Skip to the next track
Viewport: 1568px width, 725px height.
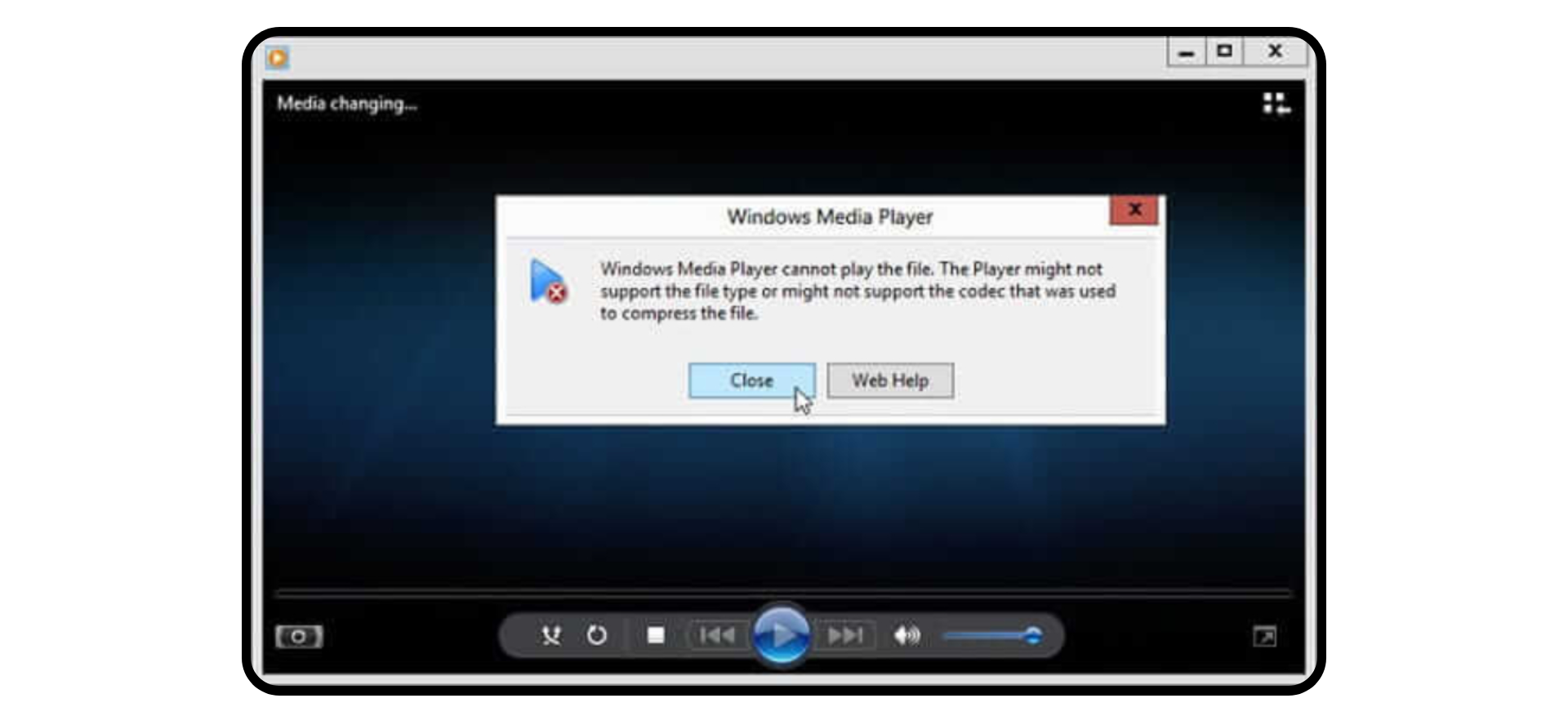(844, 635)
